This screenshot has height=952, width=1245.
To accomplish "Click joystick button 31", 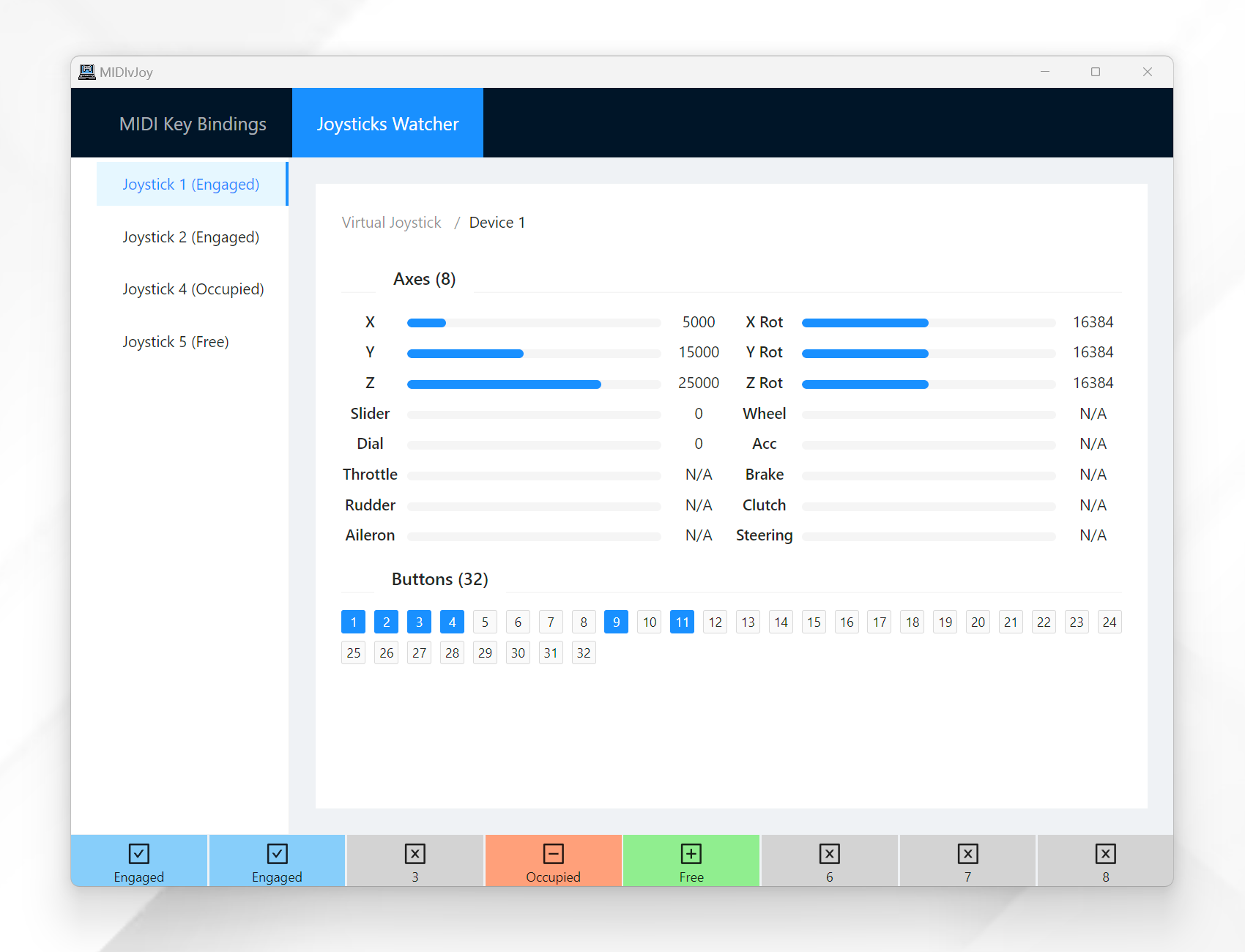I will [551, 652].
